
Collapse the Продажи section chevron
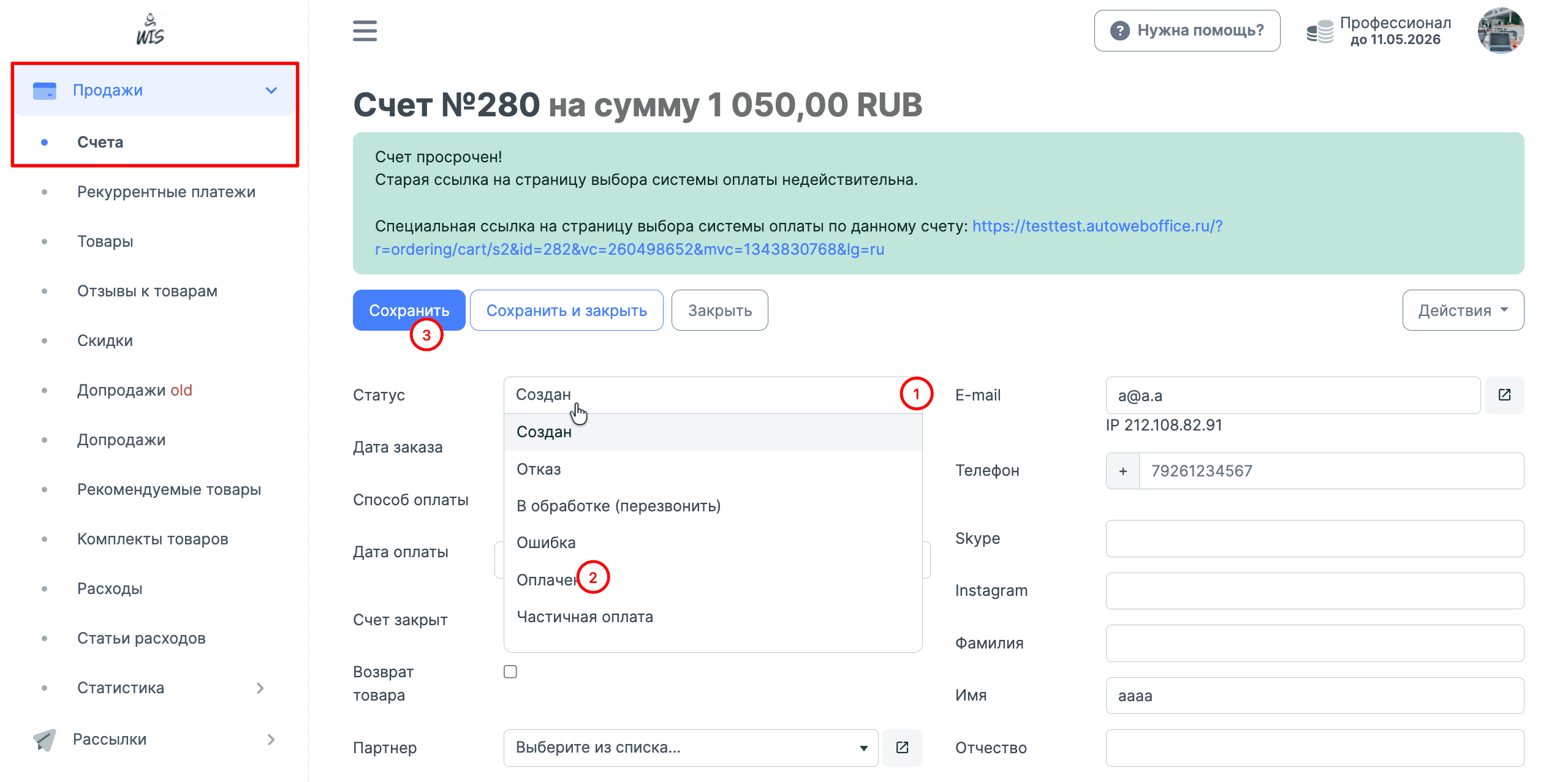[x=271, y=90]
